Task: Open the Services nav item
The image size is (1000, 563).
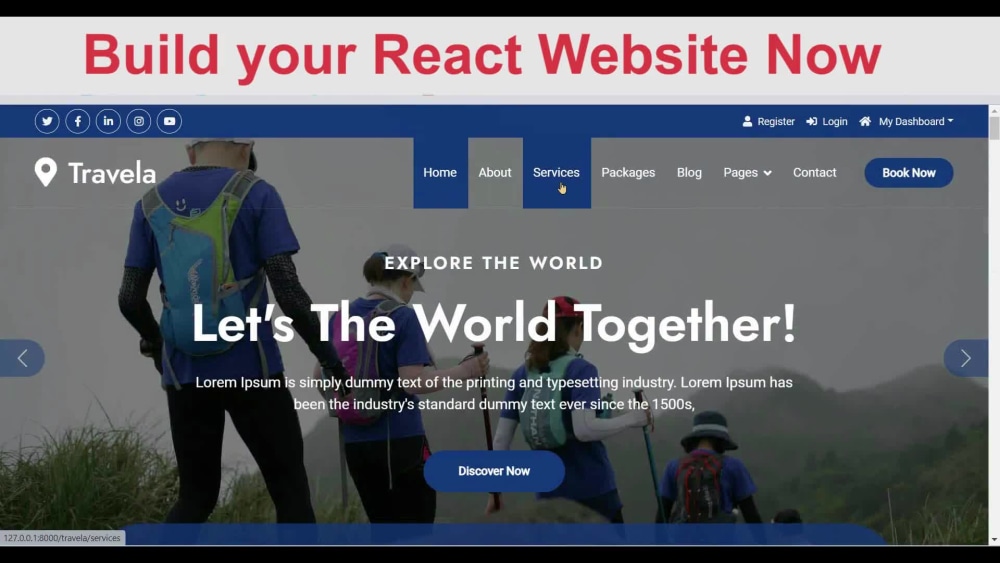Action: [x=557, y=173]
